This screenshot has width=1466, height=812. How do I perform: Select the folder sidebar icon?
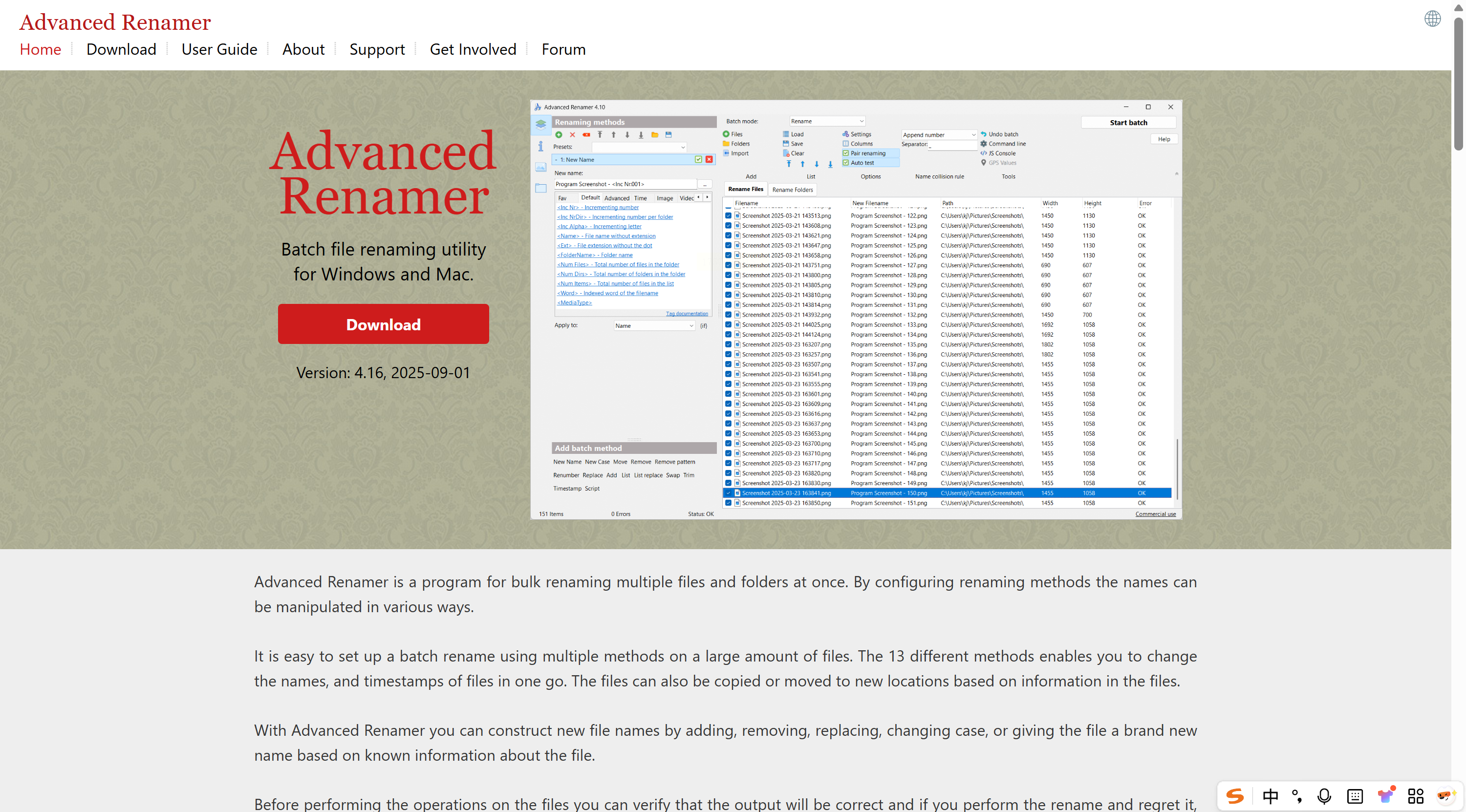click(x=540, y=189)
